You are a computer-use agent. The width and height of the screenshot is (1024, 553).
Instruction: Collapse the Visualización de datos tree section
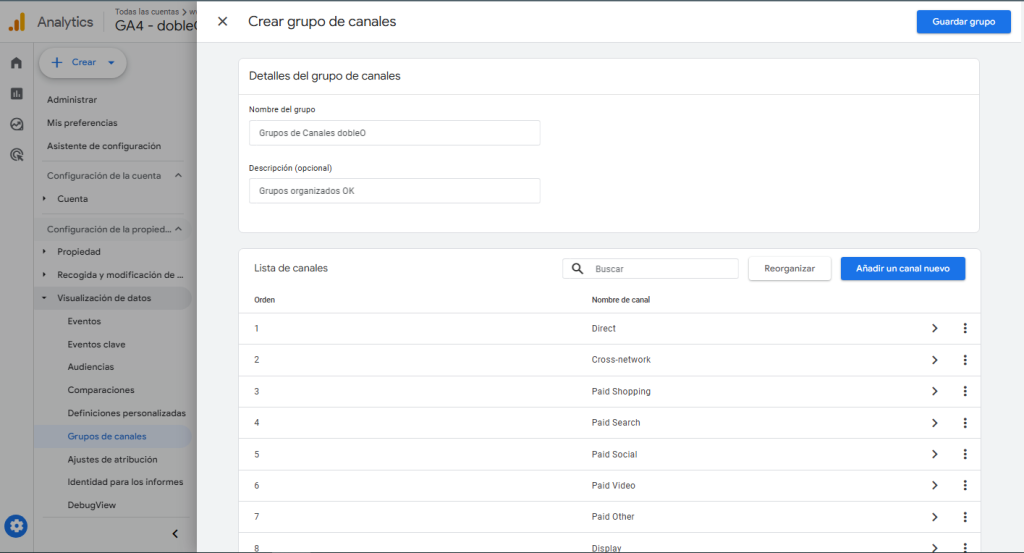[44, 298]
